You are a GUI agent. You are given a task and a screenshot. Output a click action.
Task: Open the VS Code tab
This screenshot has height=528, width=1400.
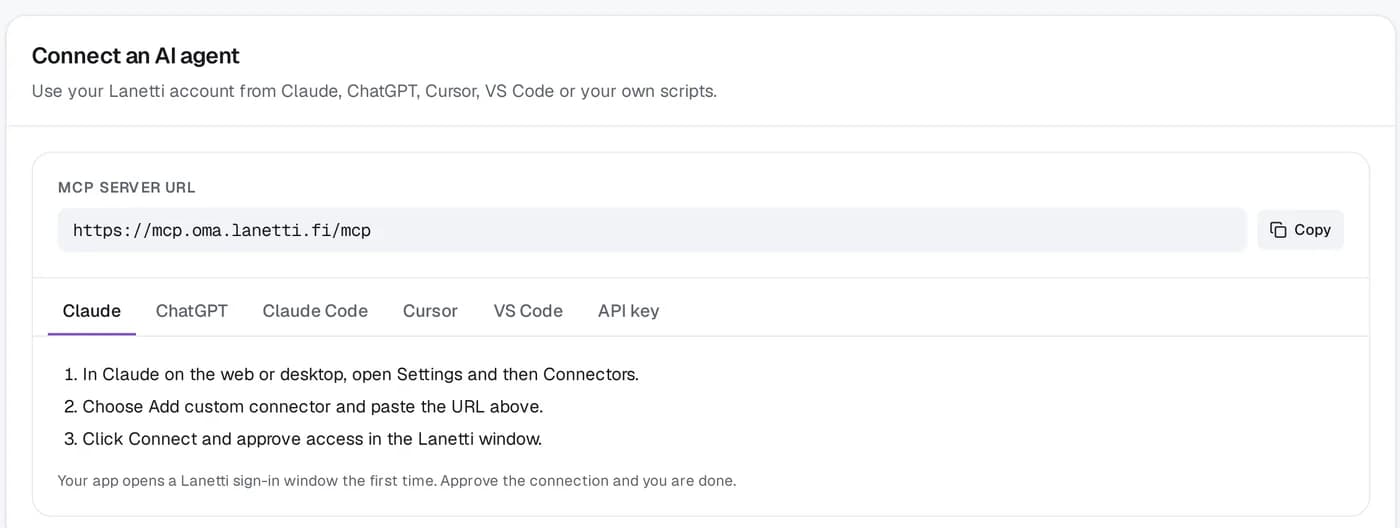click(x=528, y=311)
